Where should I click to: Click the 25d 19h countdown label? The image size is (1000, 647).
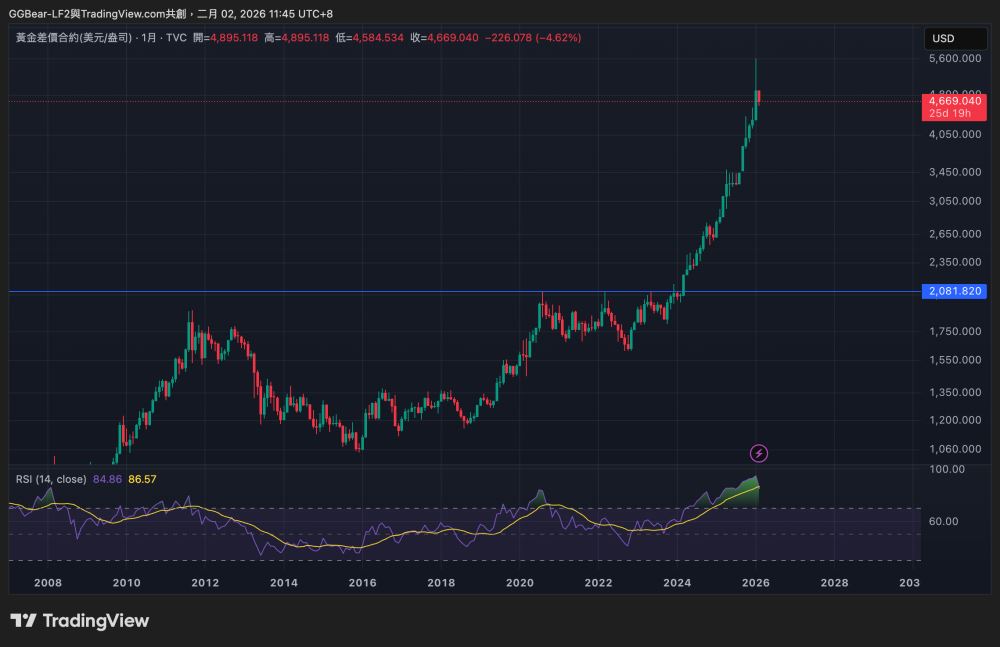pyautogui.click(x=952, y=113)
